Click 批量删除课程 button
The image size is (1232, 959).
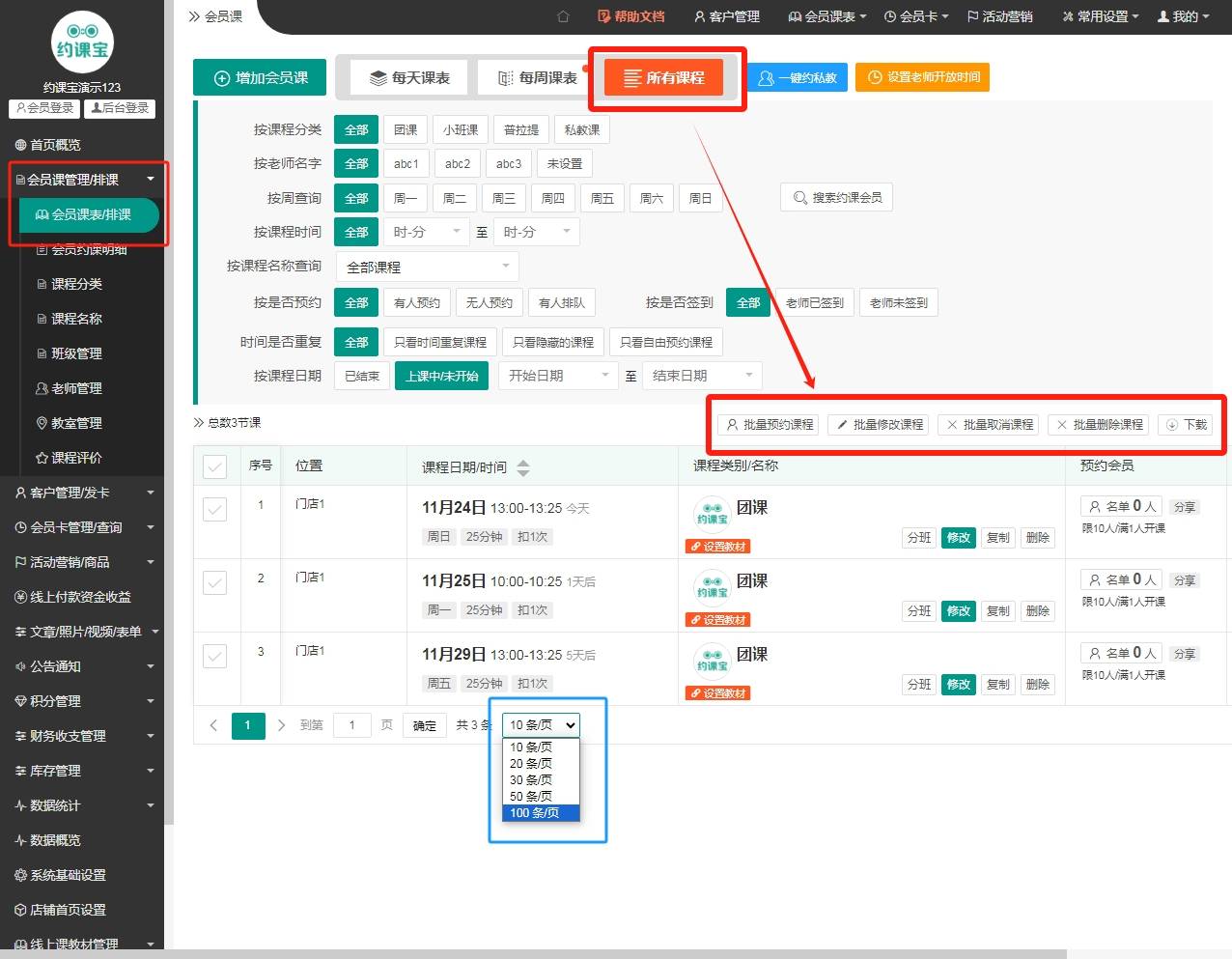[1100, 425]
